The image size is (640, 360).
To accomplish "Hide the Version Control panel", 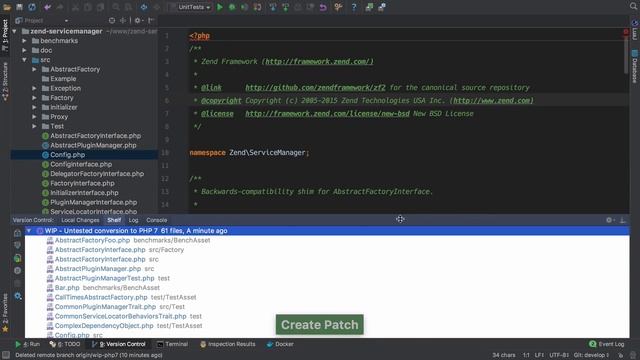I will point(623,220).
